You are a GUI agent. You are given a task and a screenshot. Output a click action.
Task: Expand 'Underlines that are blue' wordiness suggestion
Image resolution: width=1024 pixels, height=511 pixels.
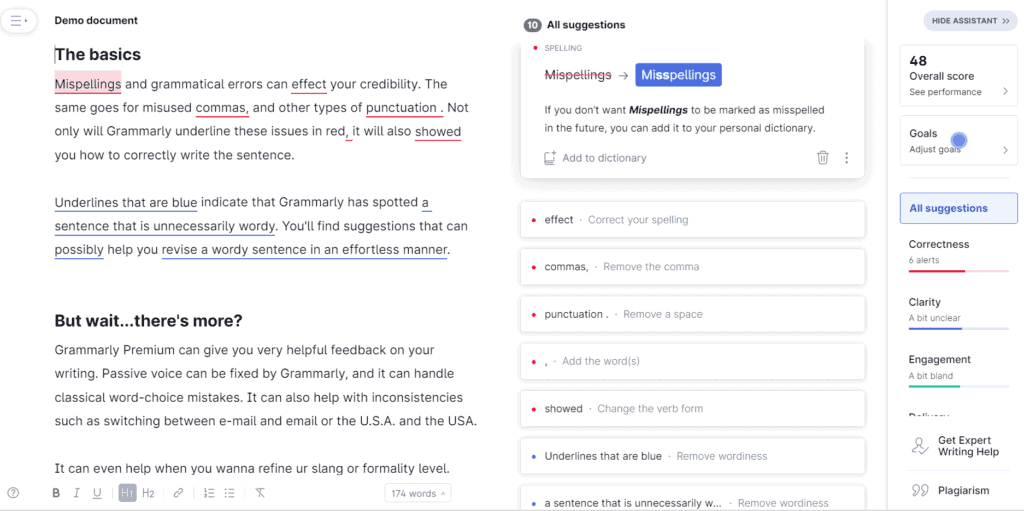coord(692,456)
